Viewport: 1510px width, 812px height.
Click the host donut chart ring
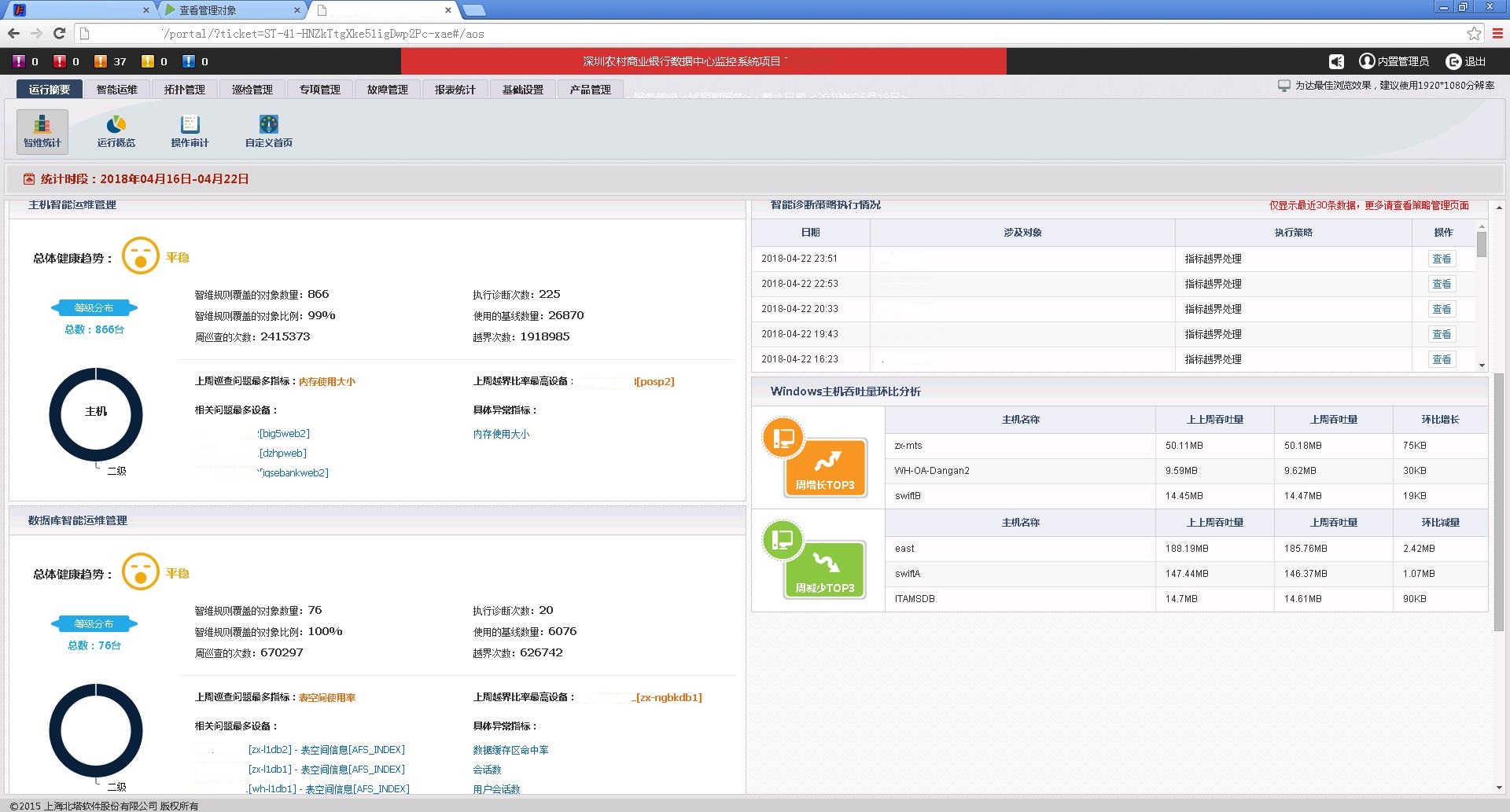54,414
